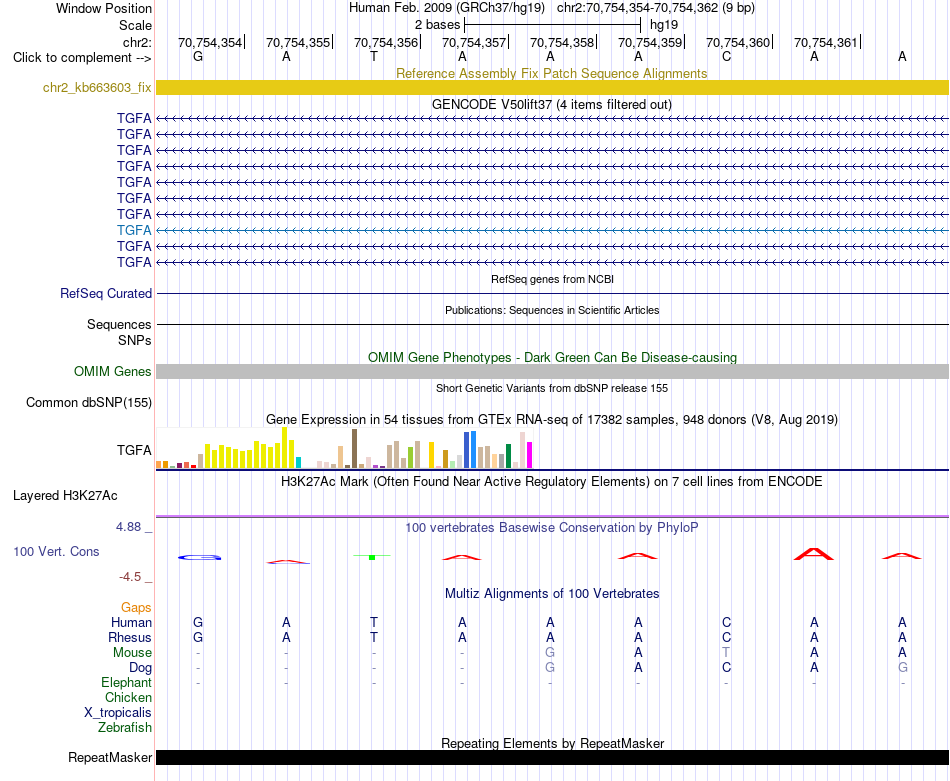This screenshot has height=781, width=950.
Task: Click the green T conservation marker
Action: (x=372, y=556)
